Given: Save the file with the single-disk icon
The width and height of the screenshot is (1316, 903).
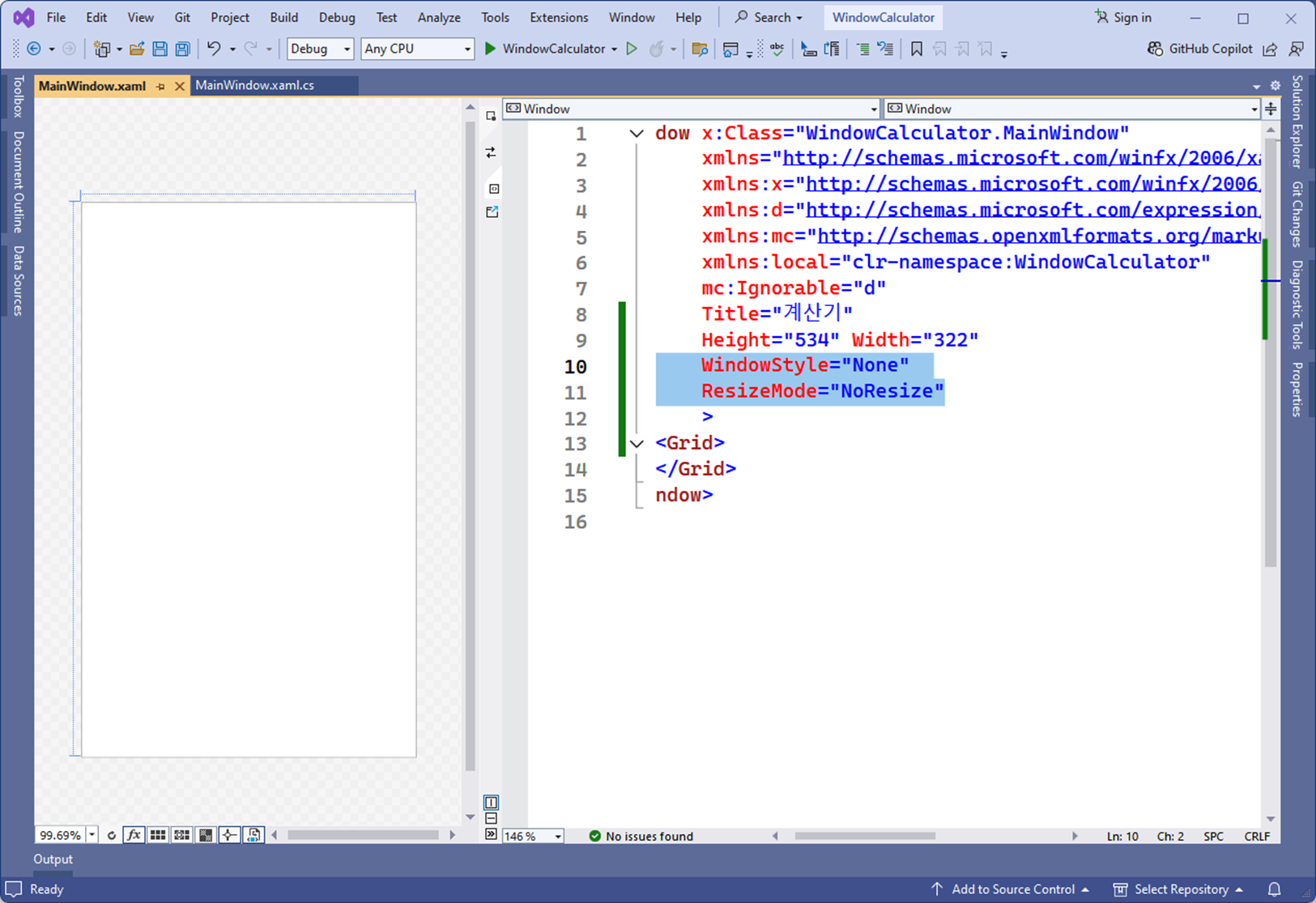Looking at the screenshot, I should point(160,49).
